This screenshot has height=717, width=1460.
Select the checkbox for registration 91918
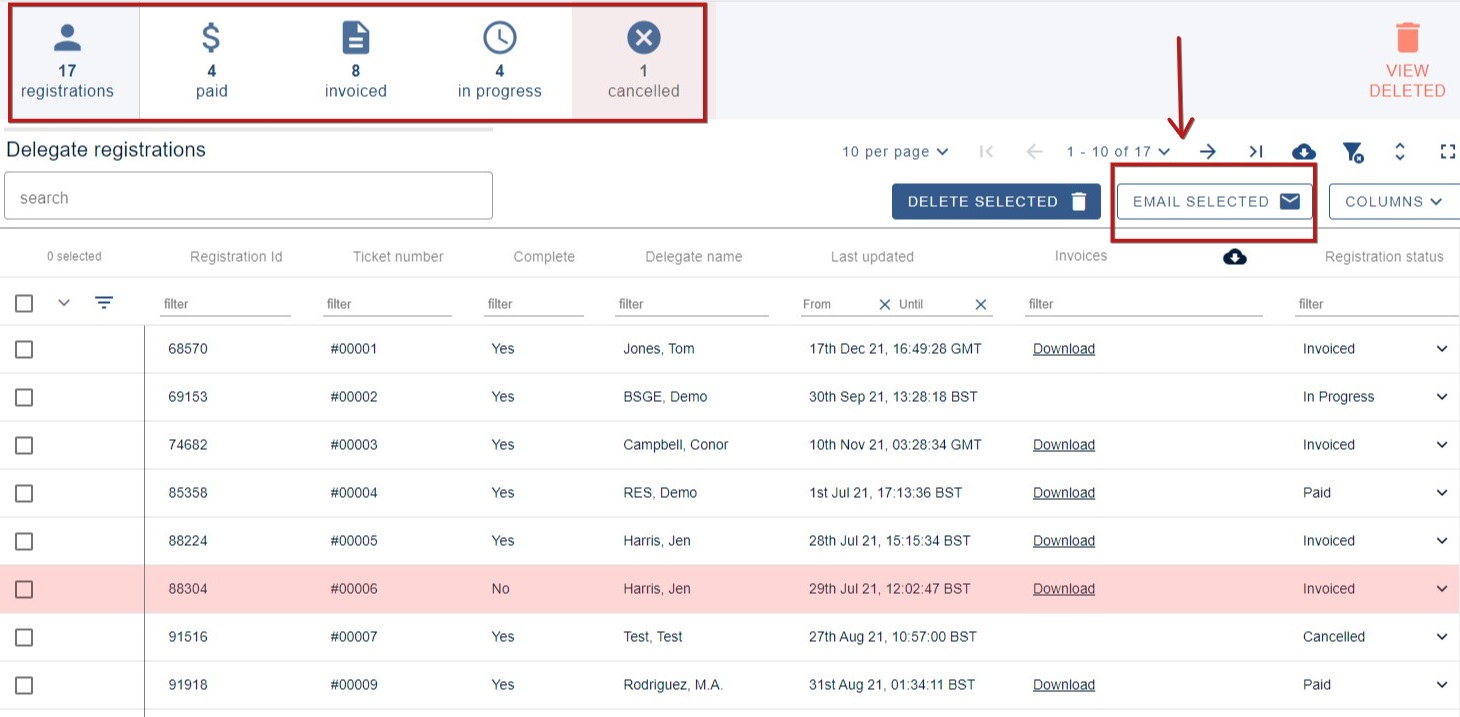point(24,685)
